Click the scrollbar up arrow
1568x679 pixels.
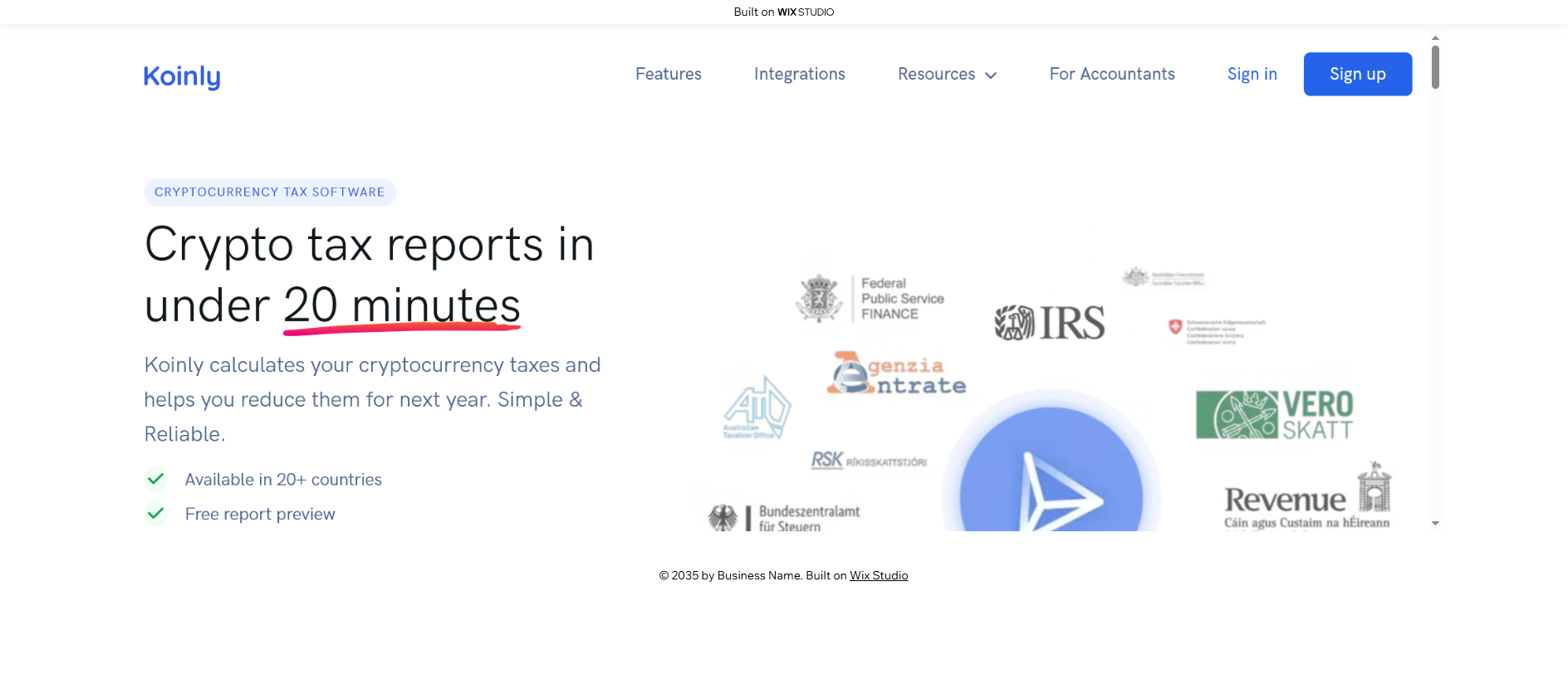[x=1435, y=38]
